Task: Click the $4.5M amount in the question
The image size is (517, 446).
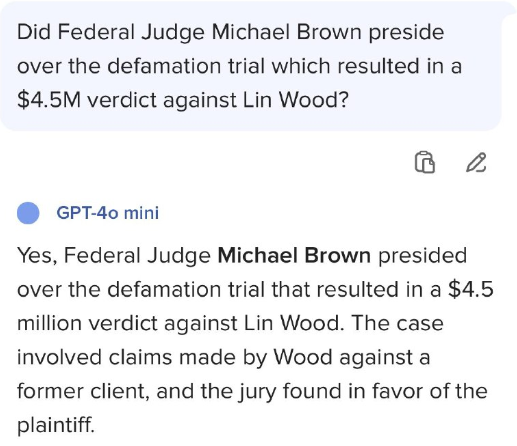Action: tap(49, 99)
